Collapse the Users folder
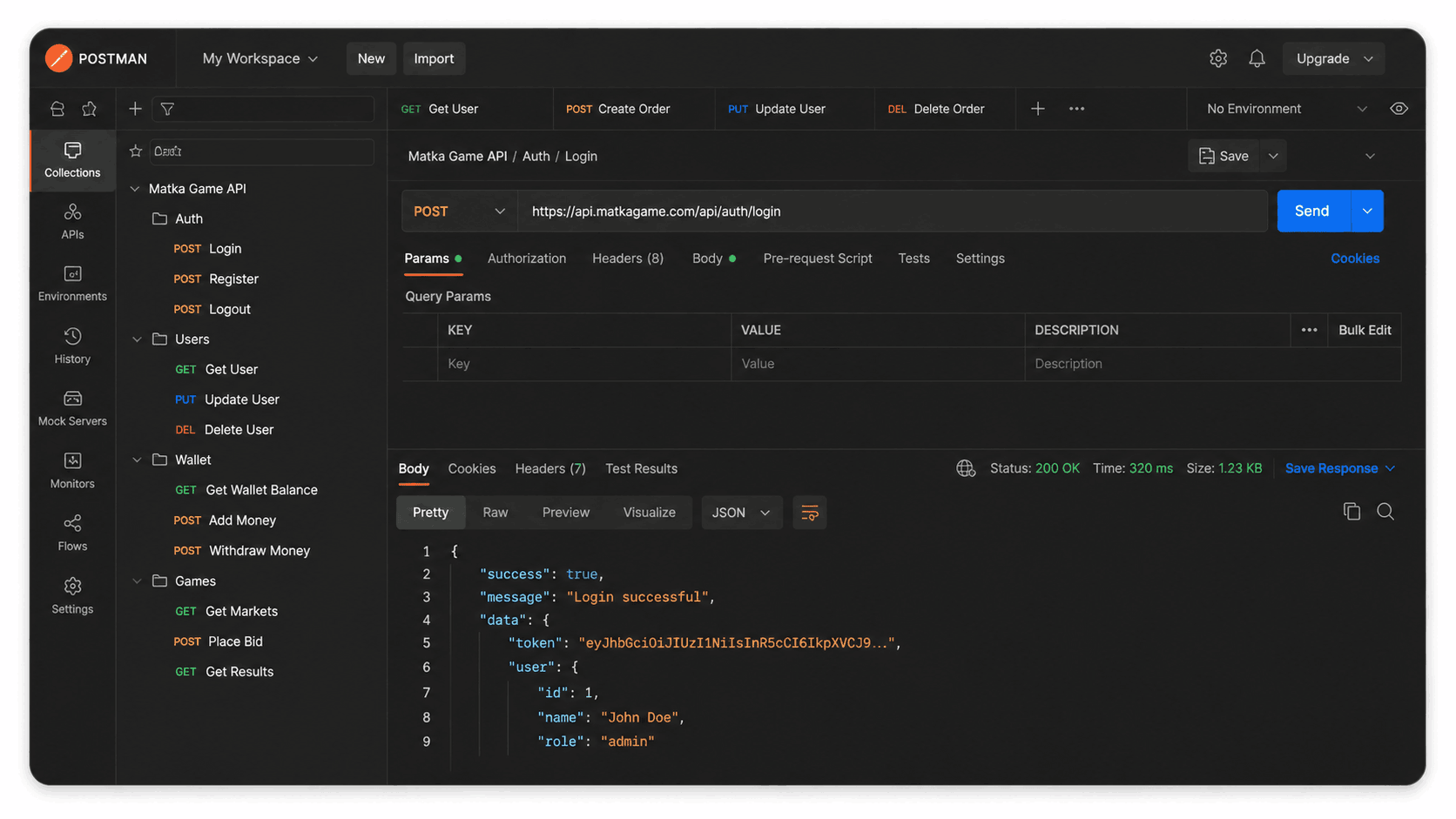This screenshot has height=819, width=1456. (x=137, y=339)
